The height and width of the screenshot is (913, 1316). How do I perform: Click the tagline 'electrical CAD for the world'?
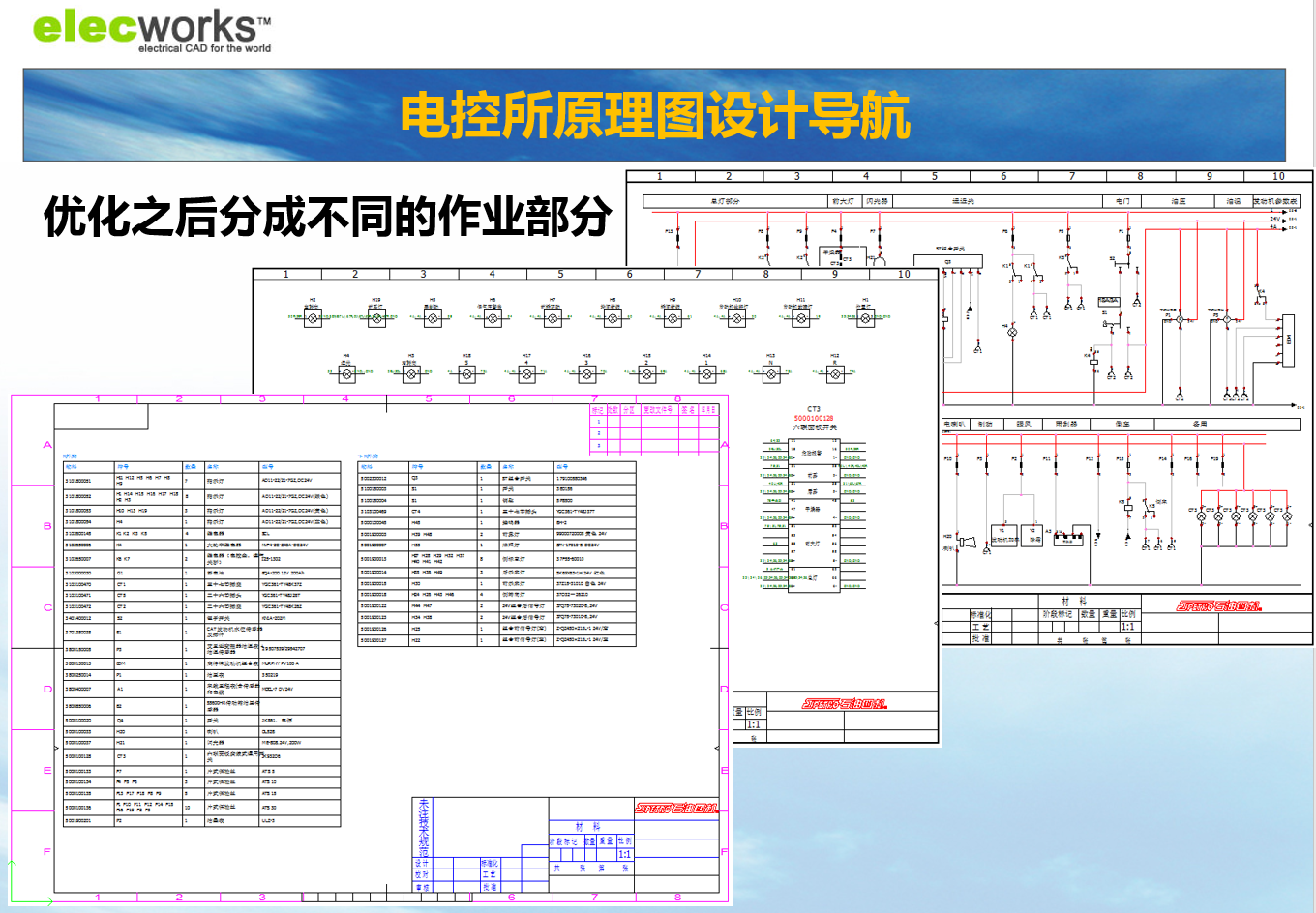(205, 48)
